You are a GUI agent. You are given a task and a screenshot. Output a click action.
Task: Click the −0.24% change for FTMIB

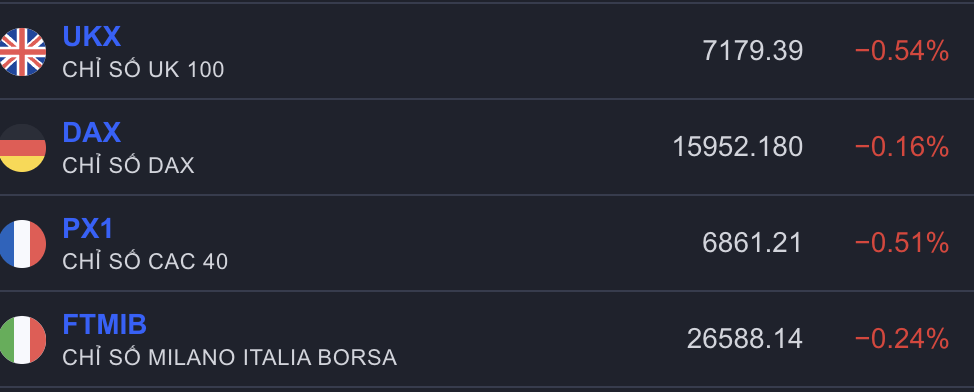click(902, 339)
